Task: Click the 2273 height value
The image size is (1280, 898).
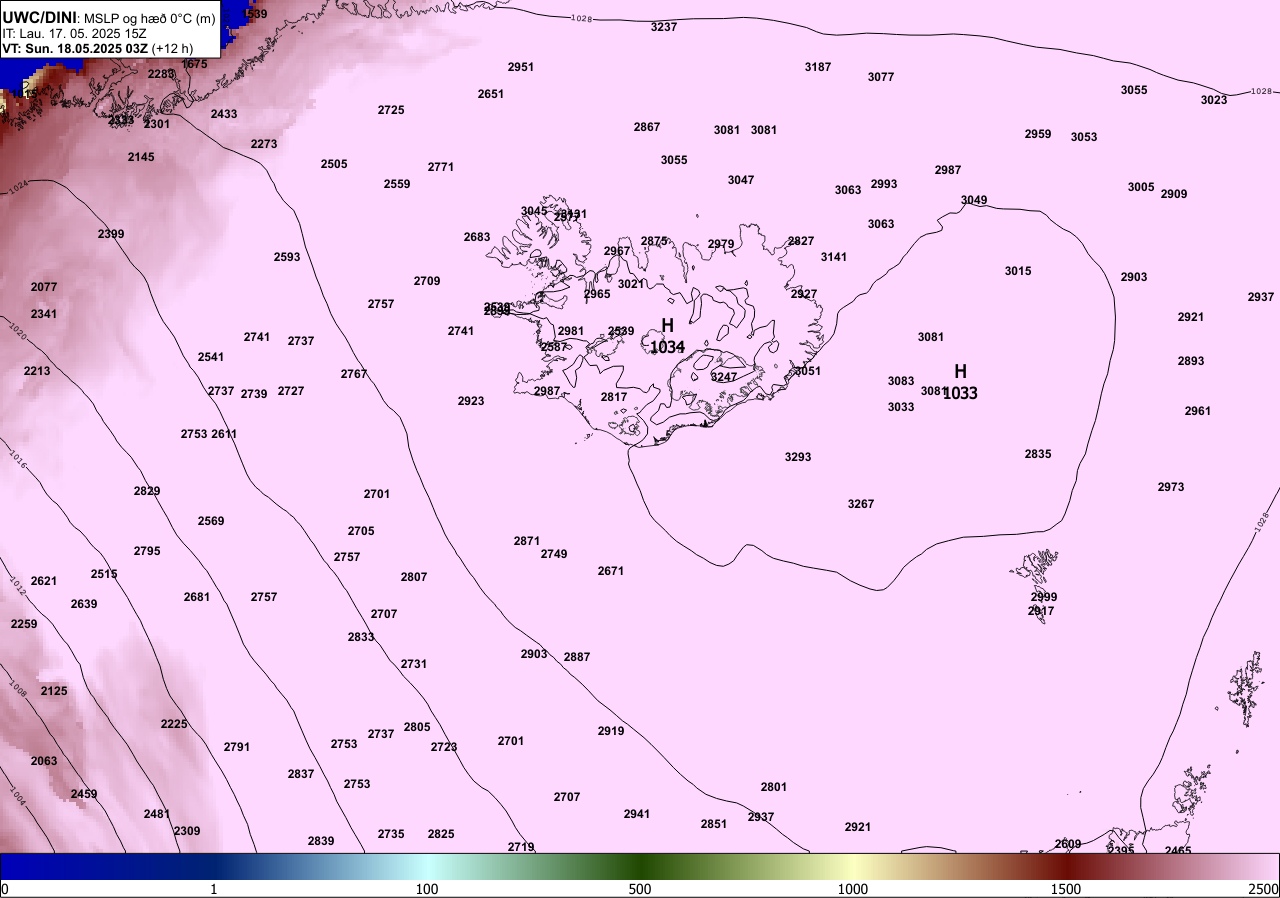Action: [264, 144]
